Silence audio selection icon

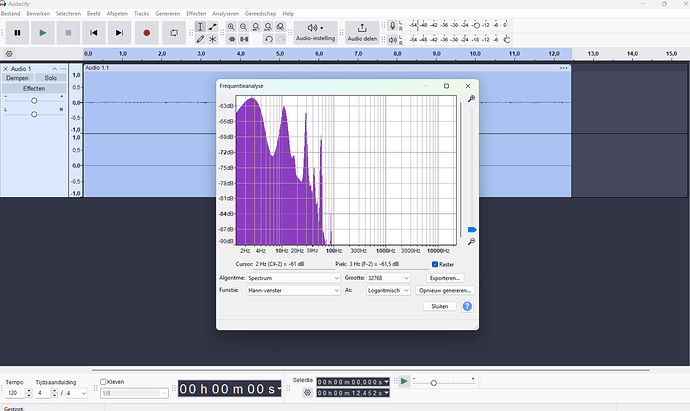tap(244, 39)
